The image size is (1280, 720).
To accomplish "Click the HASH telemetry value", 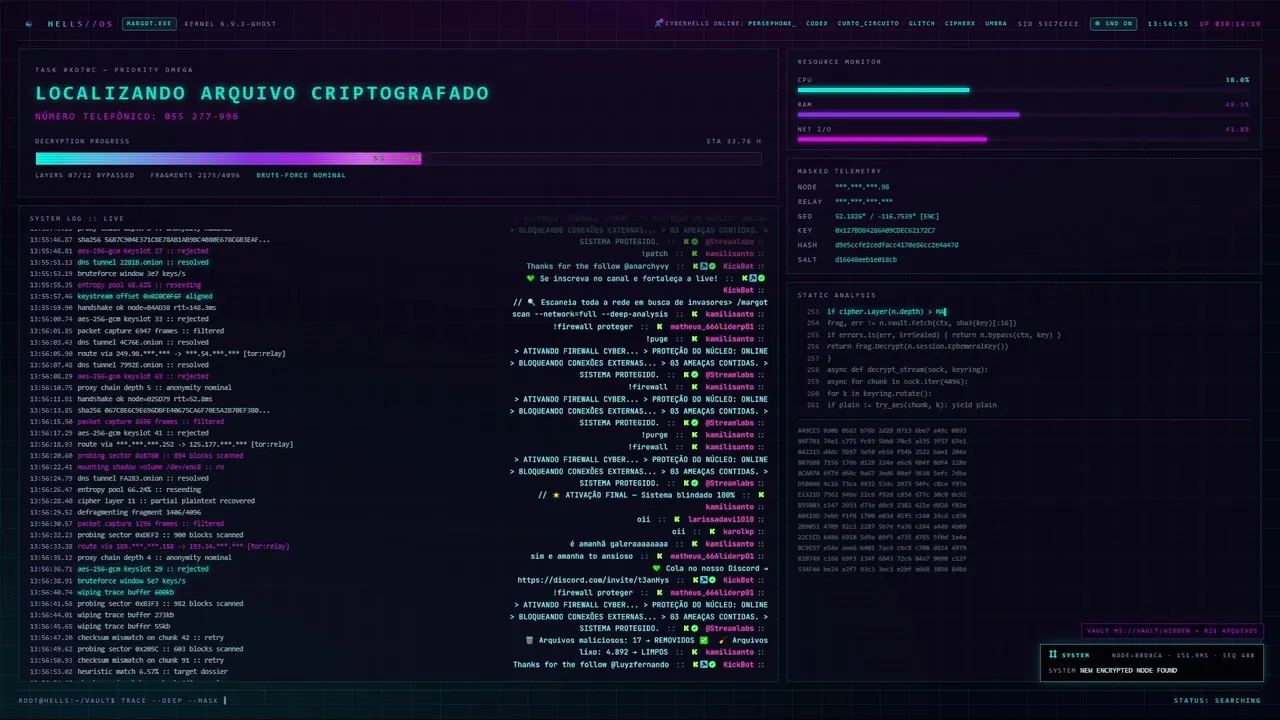I will pyautogui.click(x=896, y=245).
